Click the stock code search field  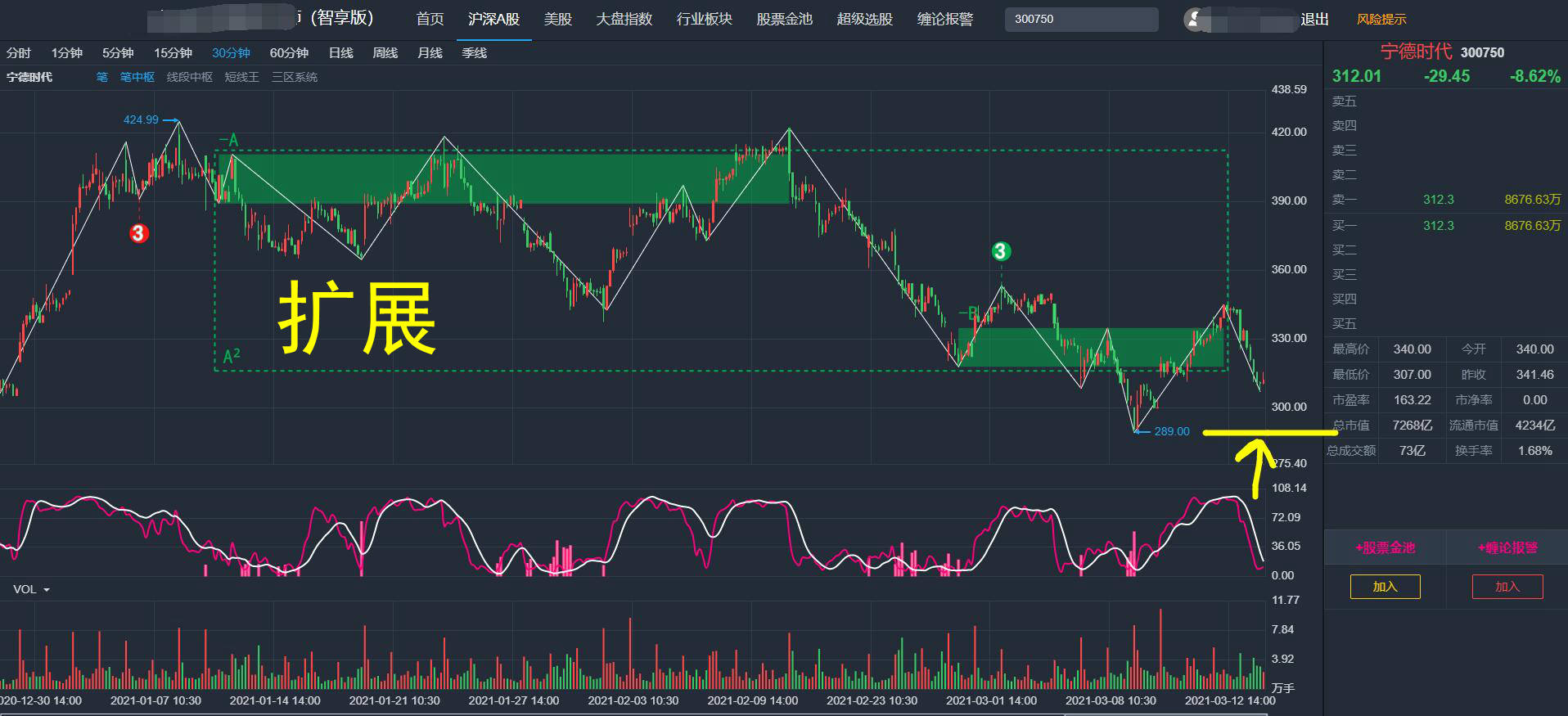coord(1081,19)
